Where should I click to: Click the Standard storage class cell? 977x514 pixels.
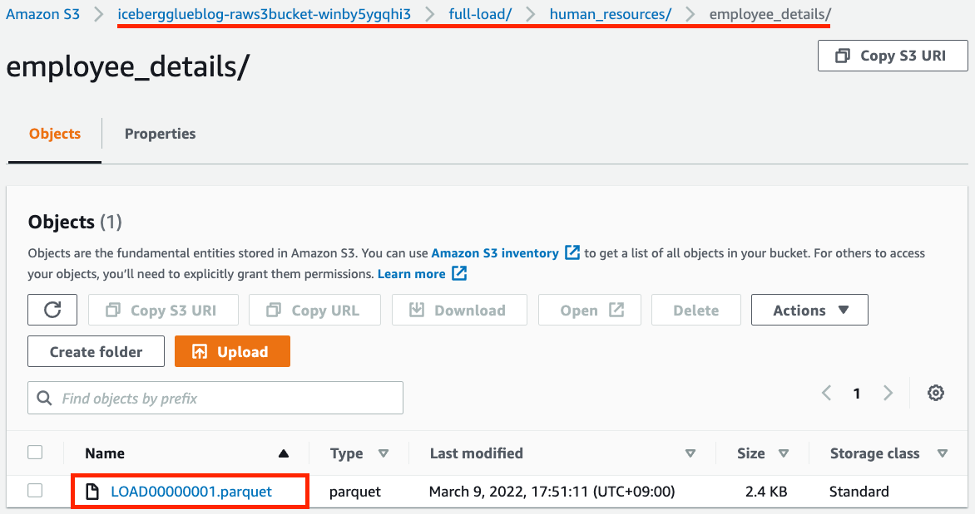(x=859, y=492)
